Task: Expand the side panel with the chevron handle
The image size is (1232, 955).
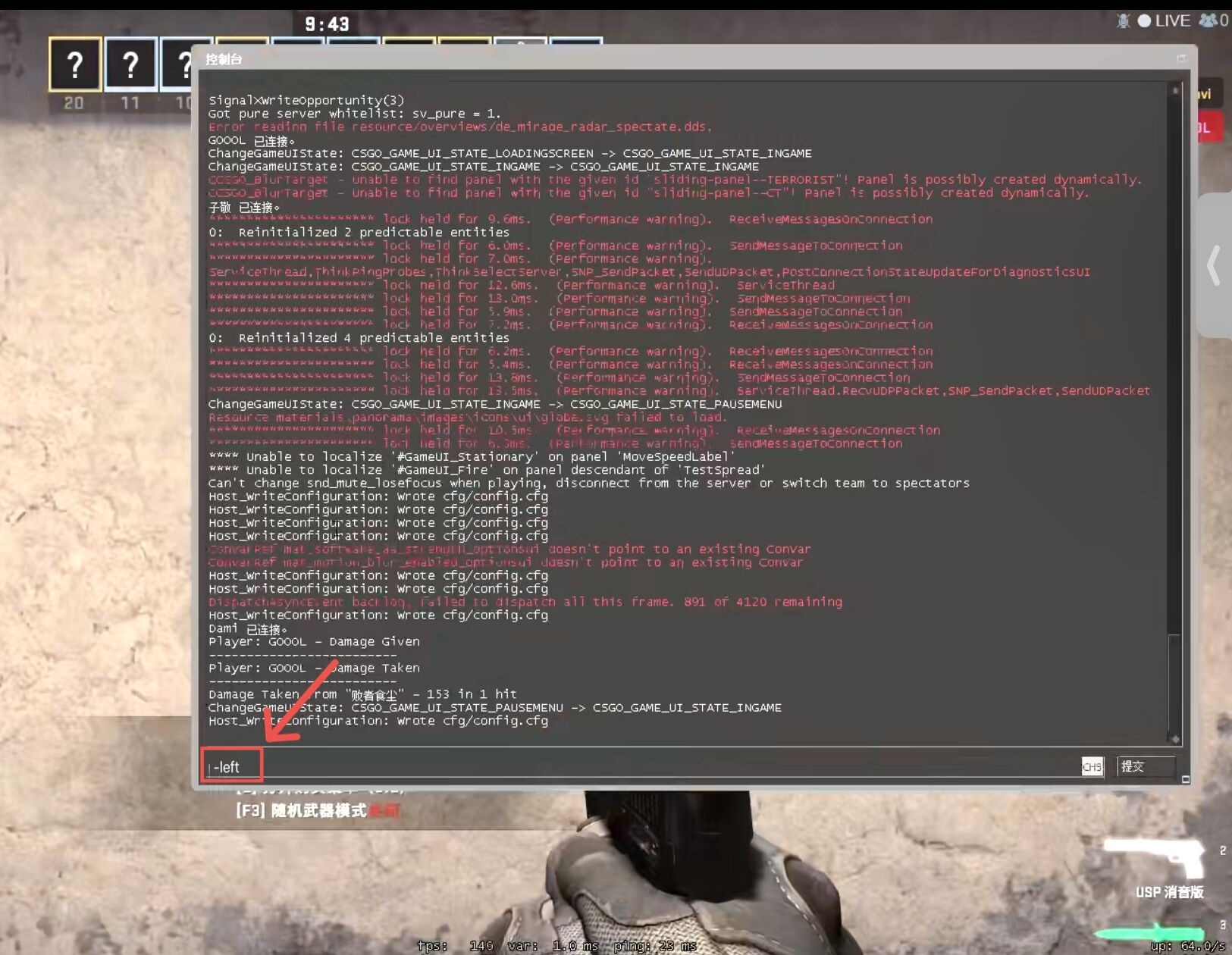Action: pyautogui.click(x=1215, y=265)
